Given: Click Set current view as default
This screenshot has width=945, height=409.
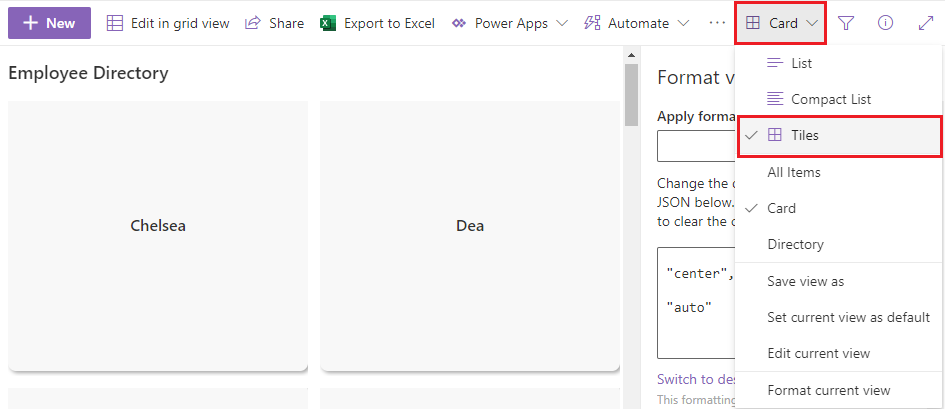Looking at the screenshot, I should (x=838, y=317).
